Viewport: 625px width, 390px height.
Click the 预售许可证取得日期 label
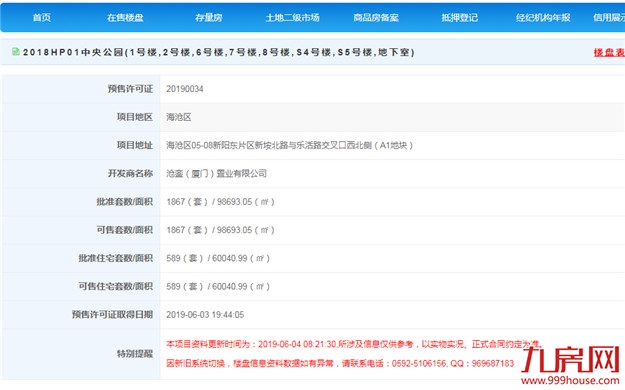tap(112, 315)
